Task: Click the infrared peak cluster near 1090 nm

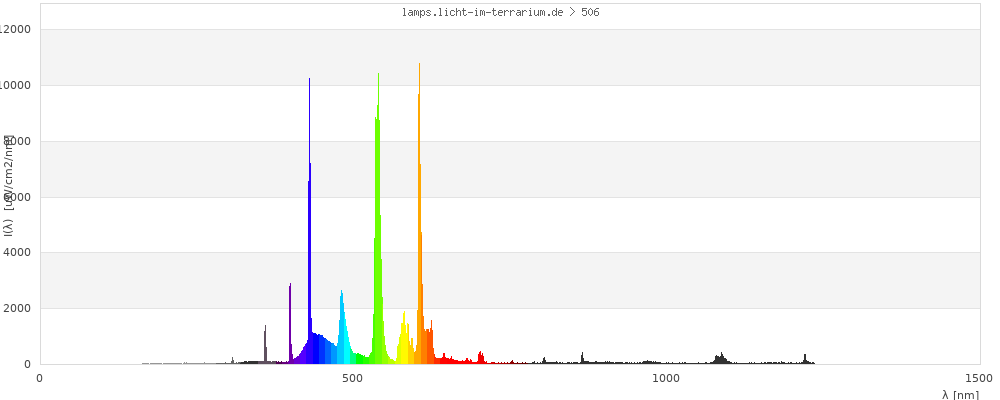Action: point(720,358)
